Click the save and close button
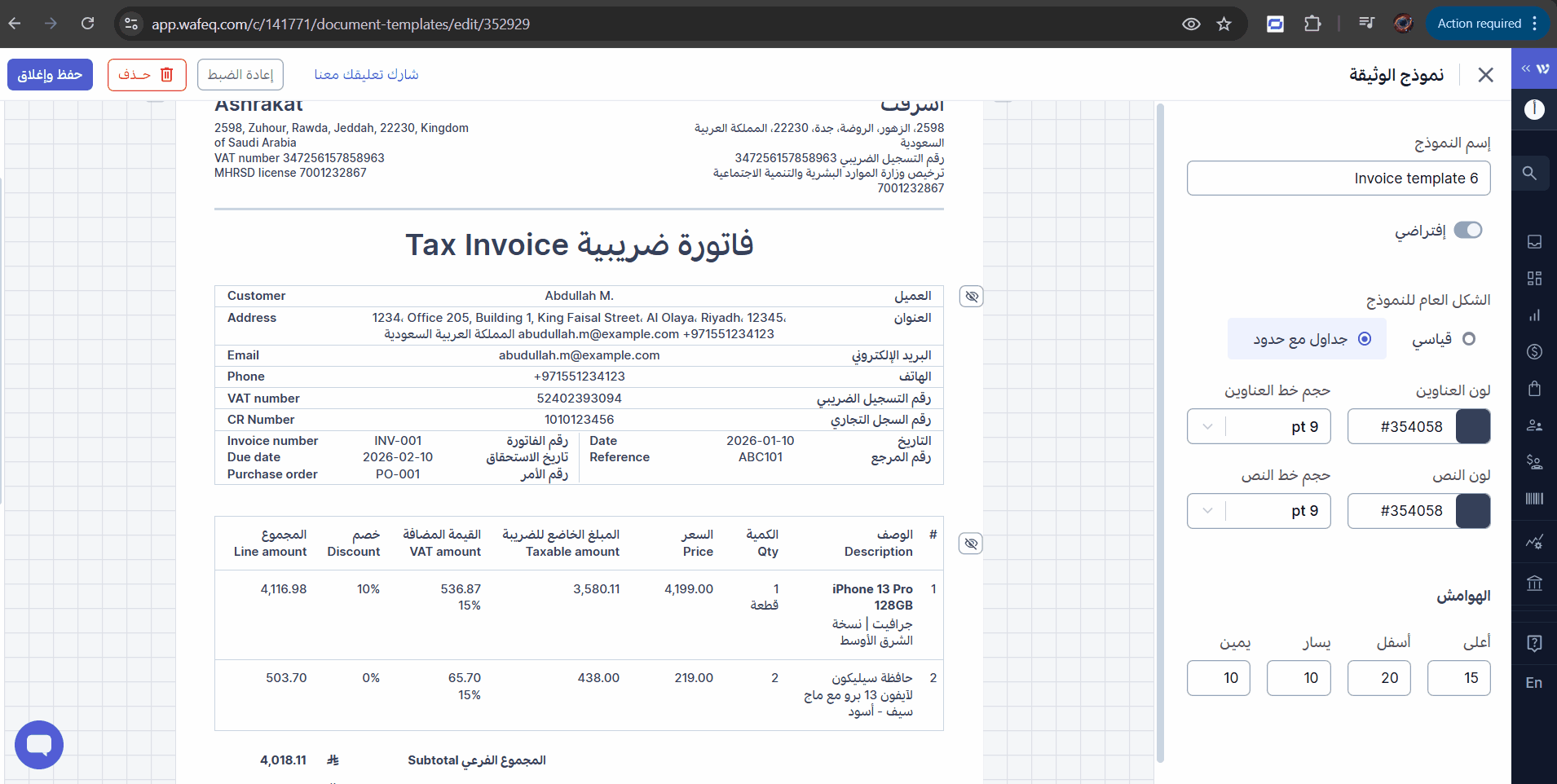The width and height of the screenshot is (1557, 784). click(50, 75)
